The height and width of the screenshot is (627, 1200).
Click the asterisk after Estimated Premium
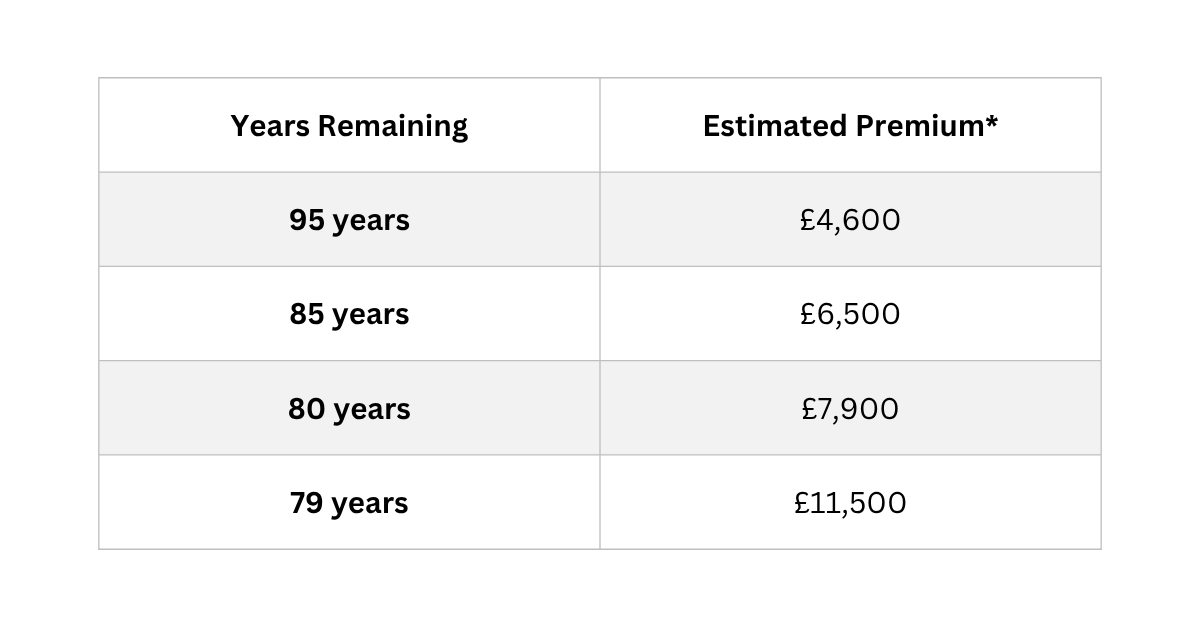coord(991,121)
